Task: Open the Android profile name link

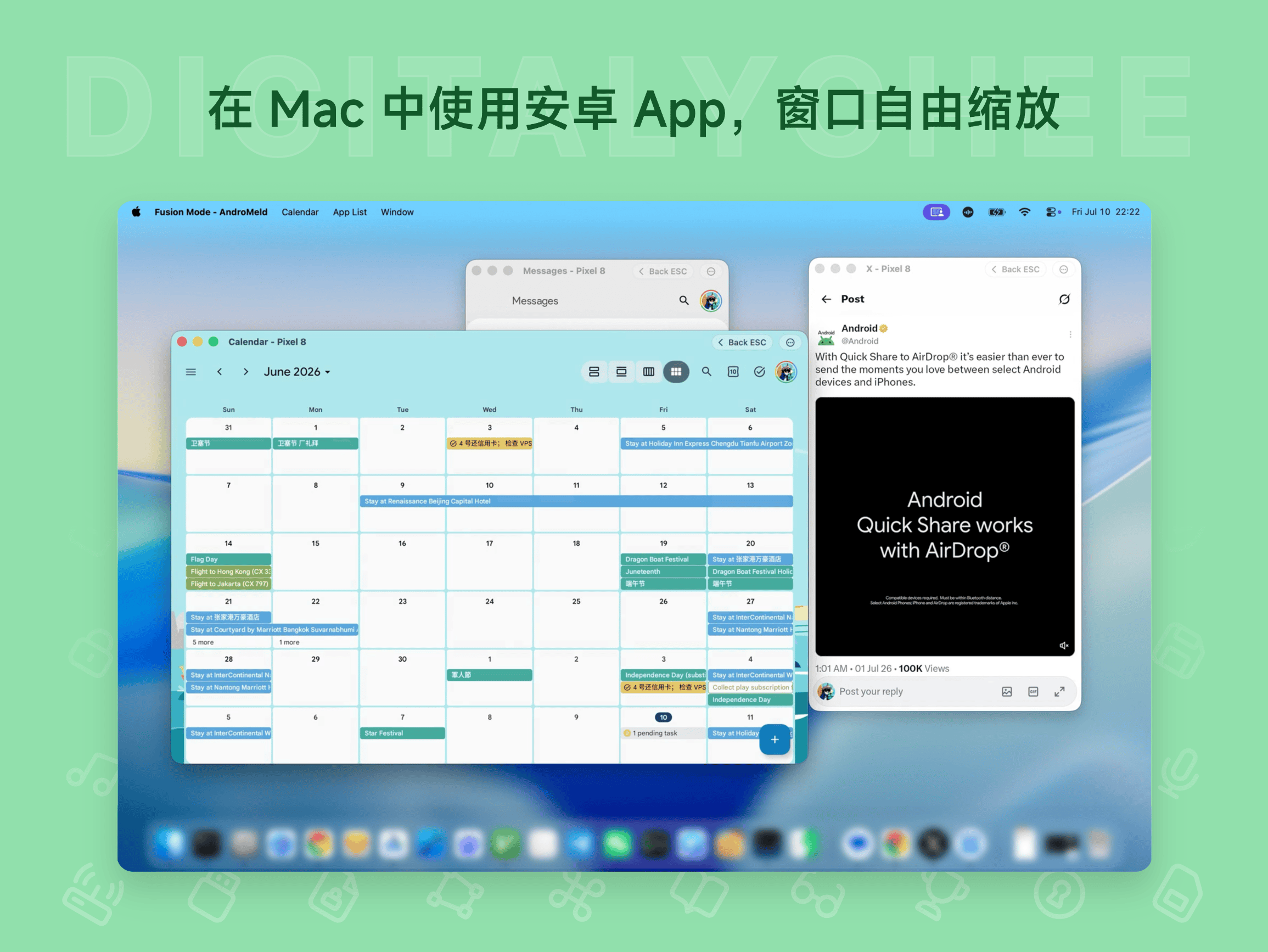Action: coord(859,329)
